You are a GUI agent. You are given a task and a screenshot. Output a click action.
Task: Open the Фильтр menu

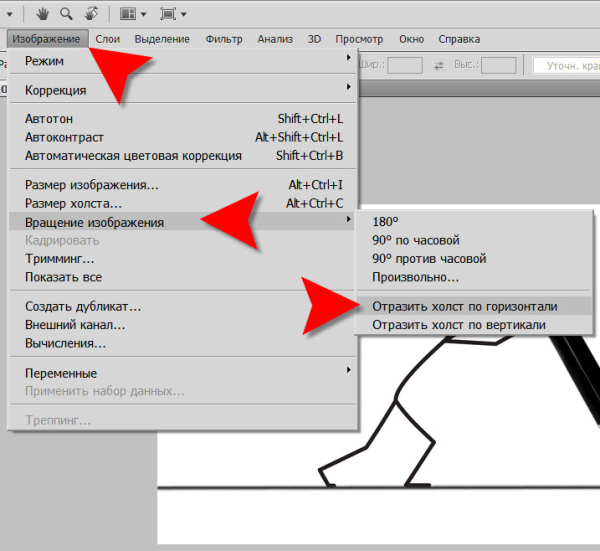[224, 39]
